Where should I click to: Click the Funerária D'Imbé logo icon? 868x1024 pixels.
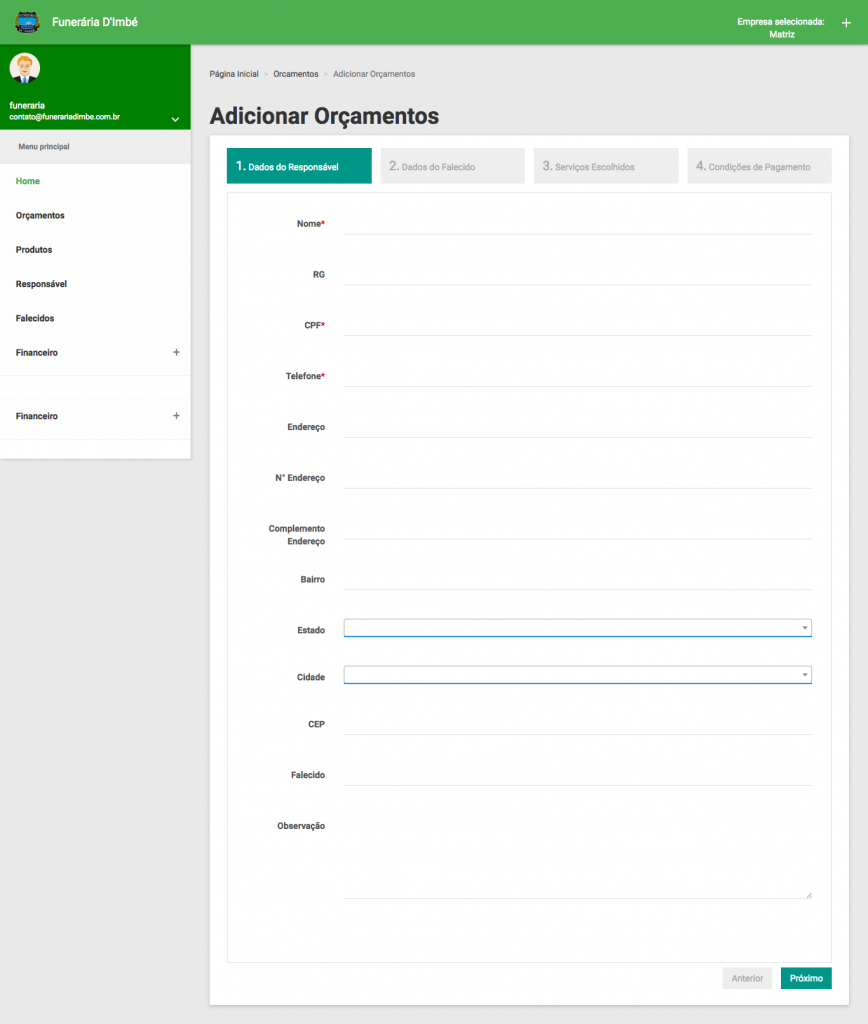pyautogui.click(x=27, y=21)
